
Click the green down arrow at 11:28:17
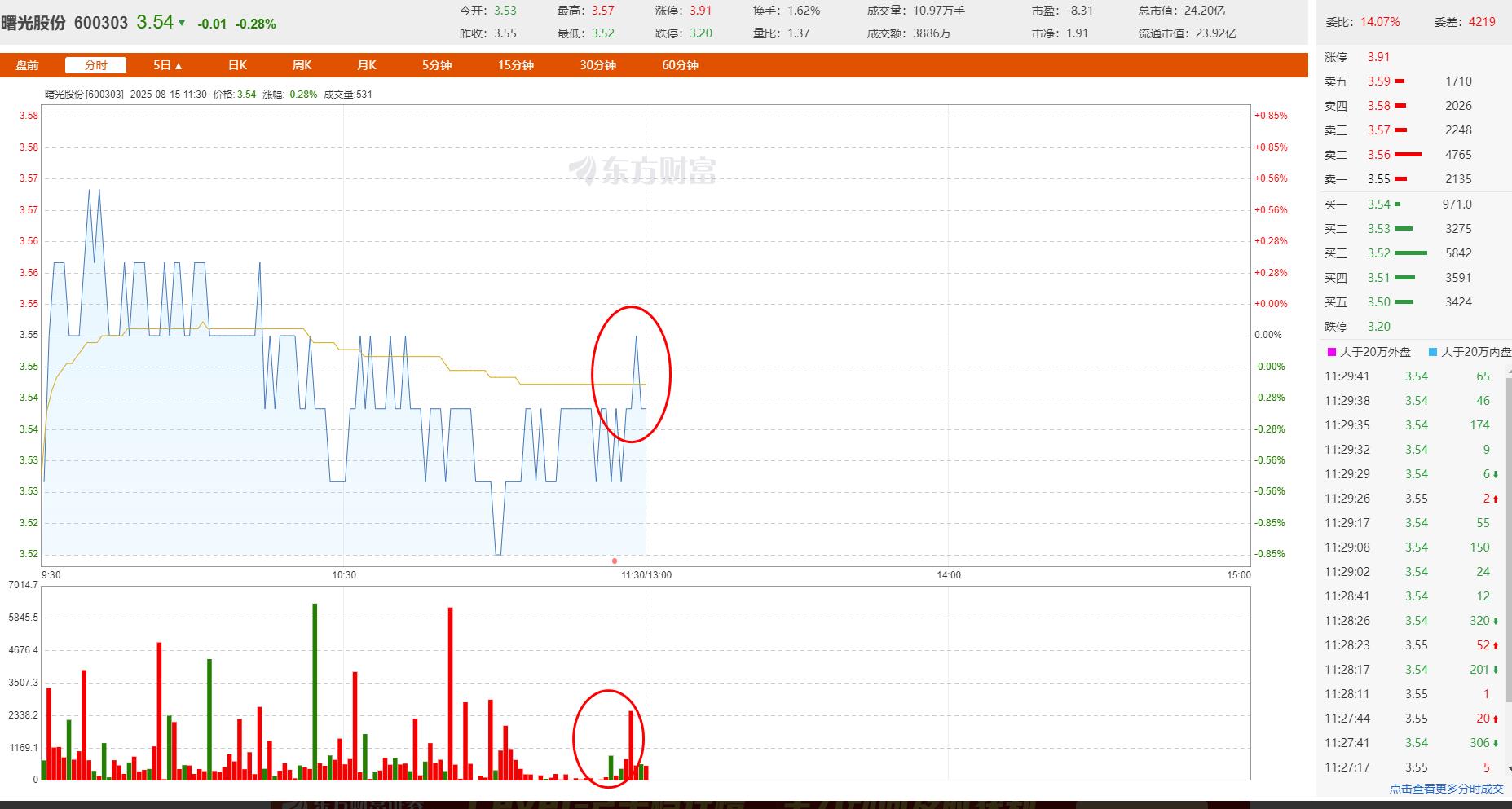(x=1496, y=671)
